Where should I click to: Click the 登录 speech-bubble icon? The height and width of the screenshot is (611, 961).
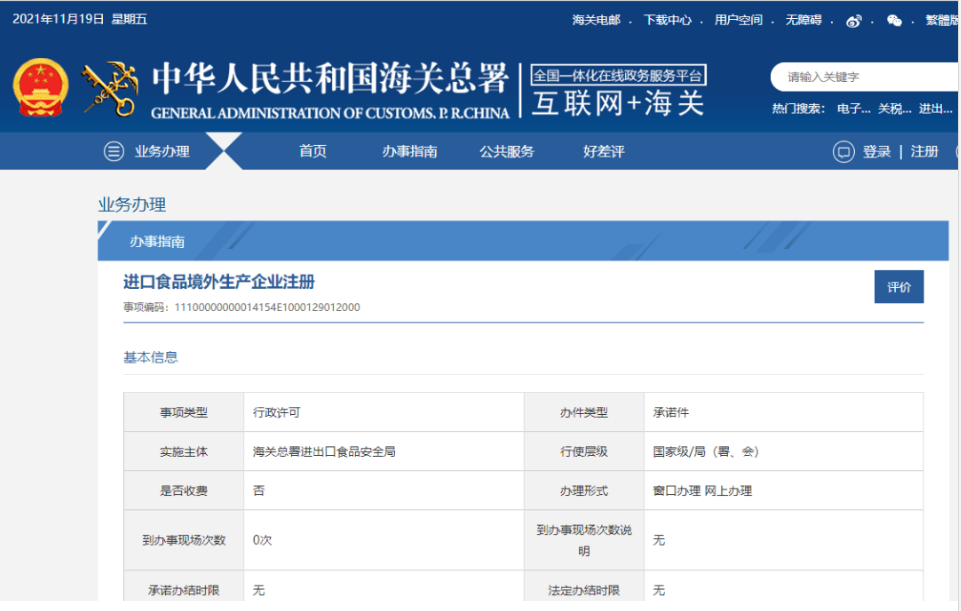tap(846, 151)
